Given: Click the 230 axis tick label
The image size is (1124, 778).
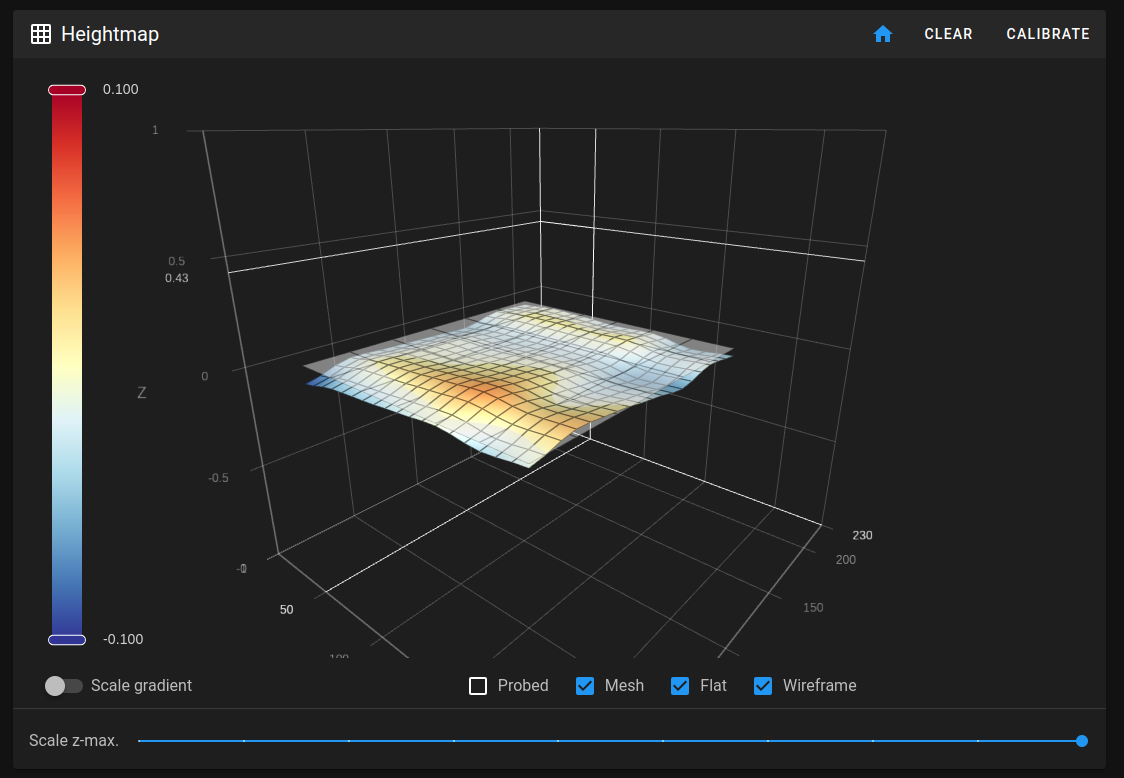Looking at the screenshot, I should 862,535.
